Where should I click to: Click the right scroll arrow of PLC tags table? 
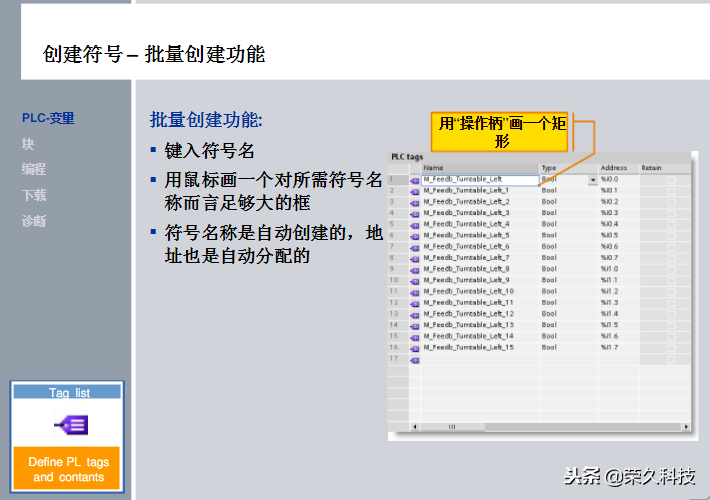[686, 427]
